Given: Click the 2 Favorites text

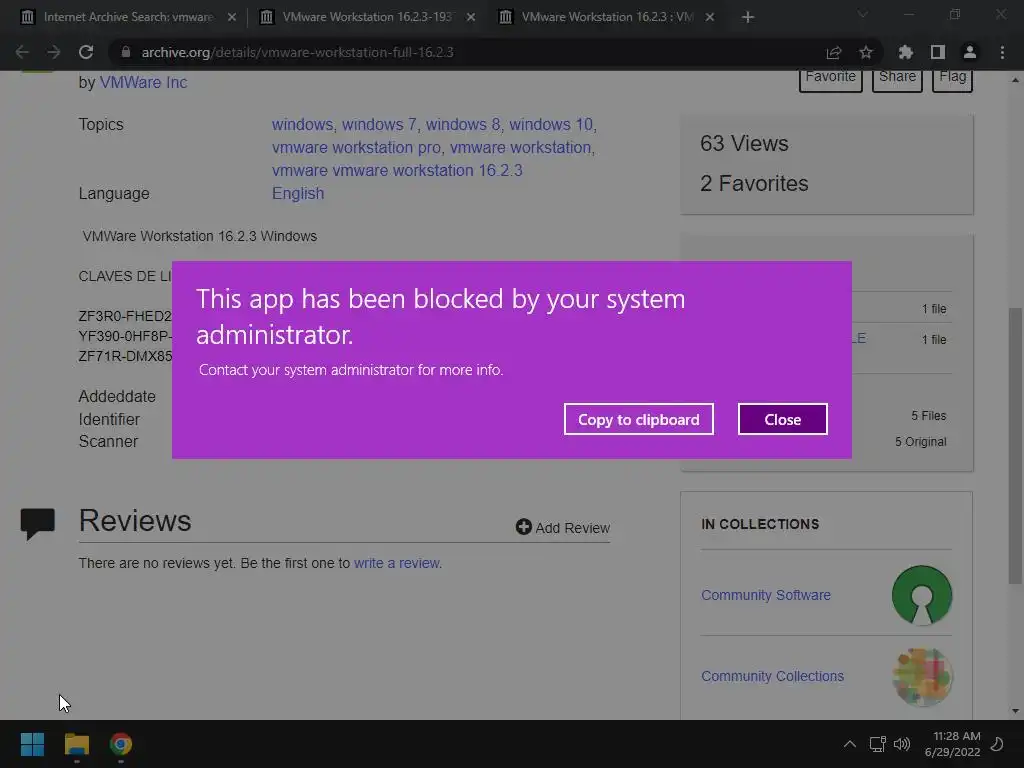Looking at the screenshot, I should (x=754, y=184).
